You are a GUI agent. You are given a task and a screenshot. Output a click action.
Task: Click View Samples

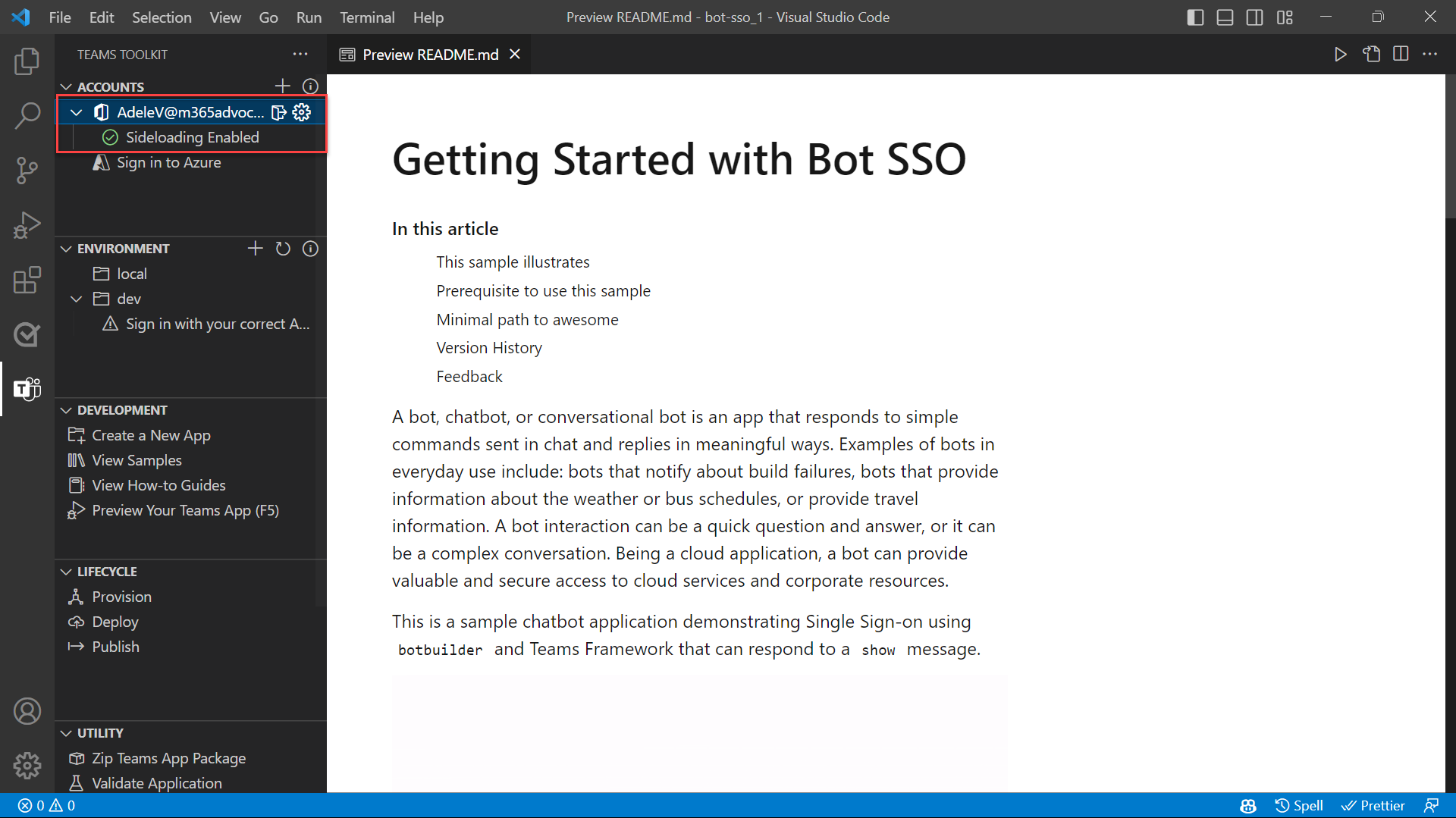[x=136, y=460]
